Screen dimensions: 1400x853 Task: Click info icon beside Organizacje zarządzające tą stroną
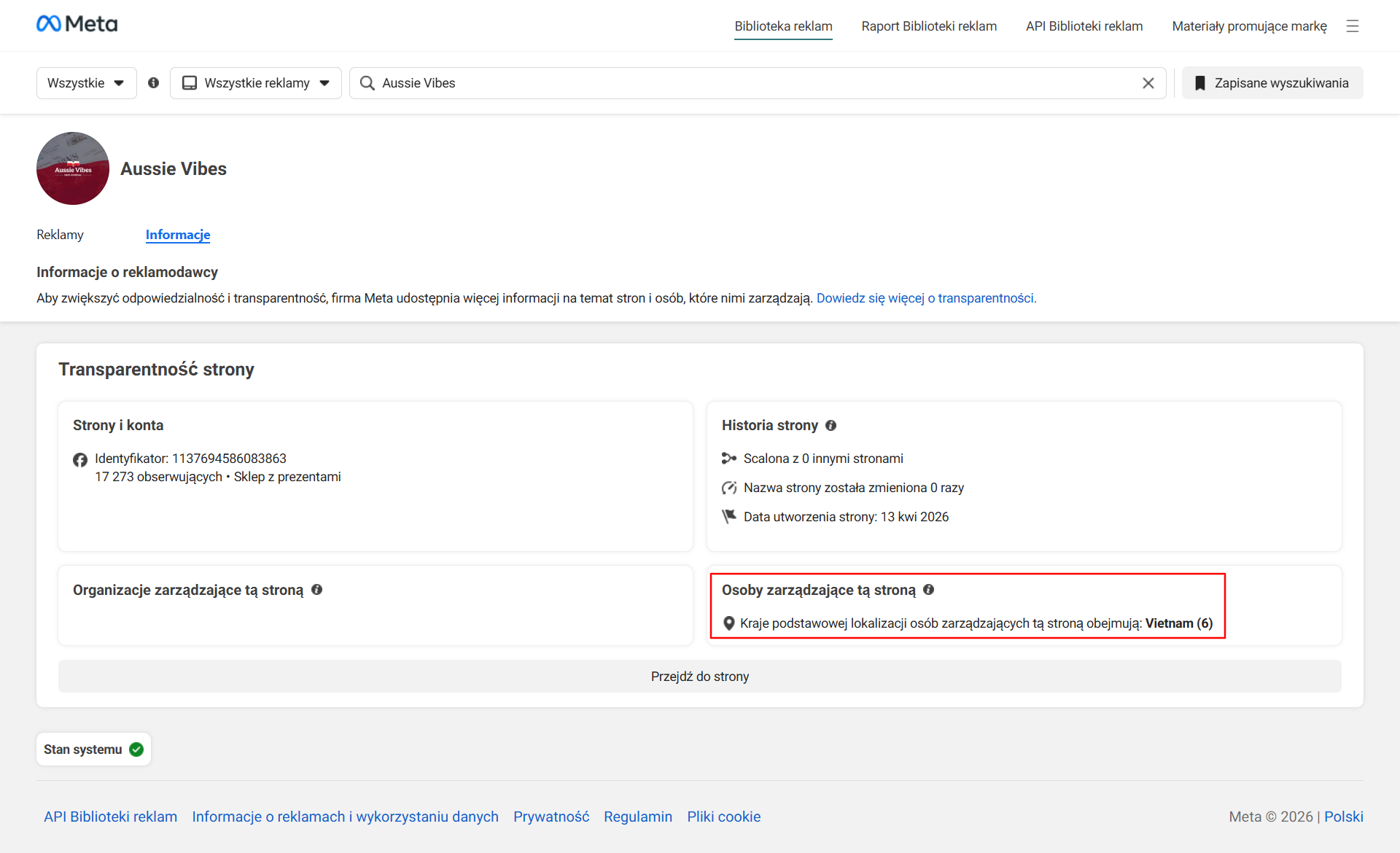(316, 590)
